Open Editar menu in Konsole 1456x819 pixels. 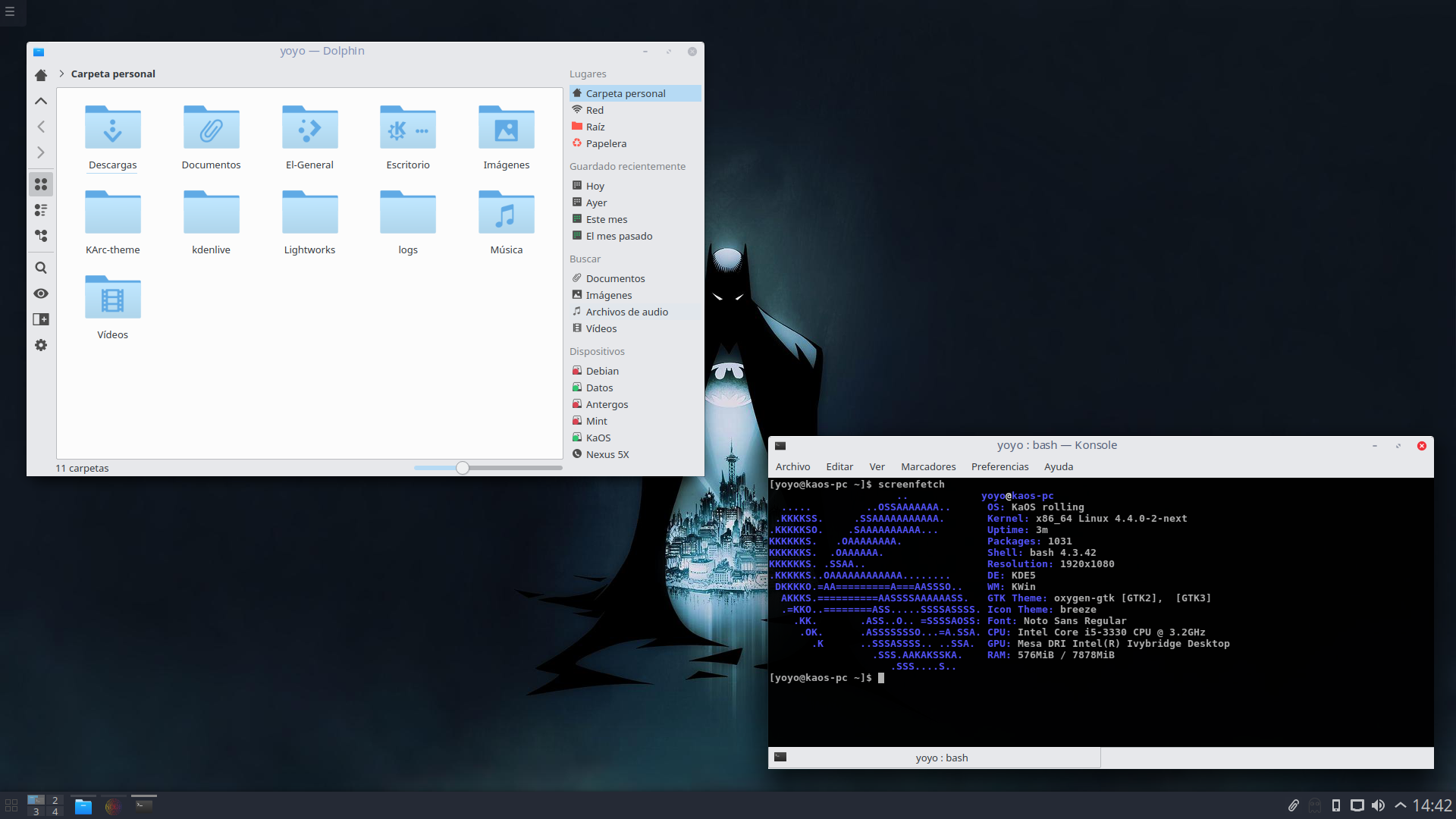pyautogui.click(x=839, y=466)
